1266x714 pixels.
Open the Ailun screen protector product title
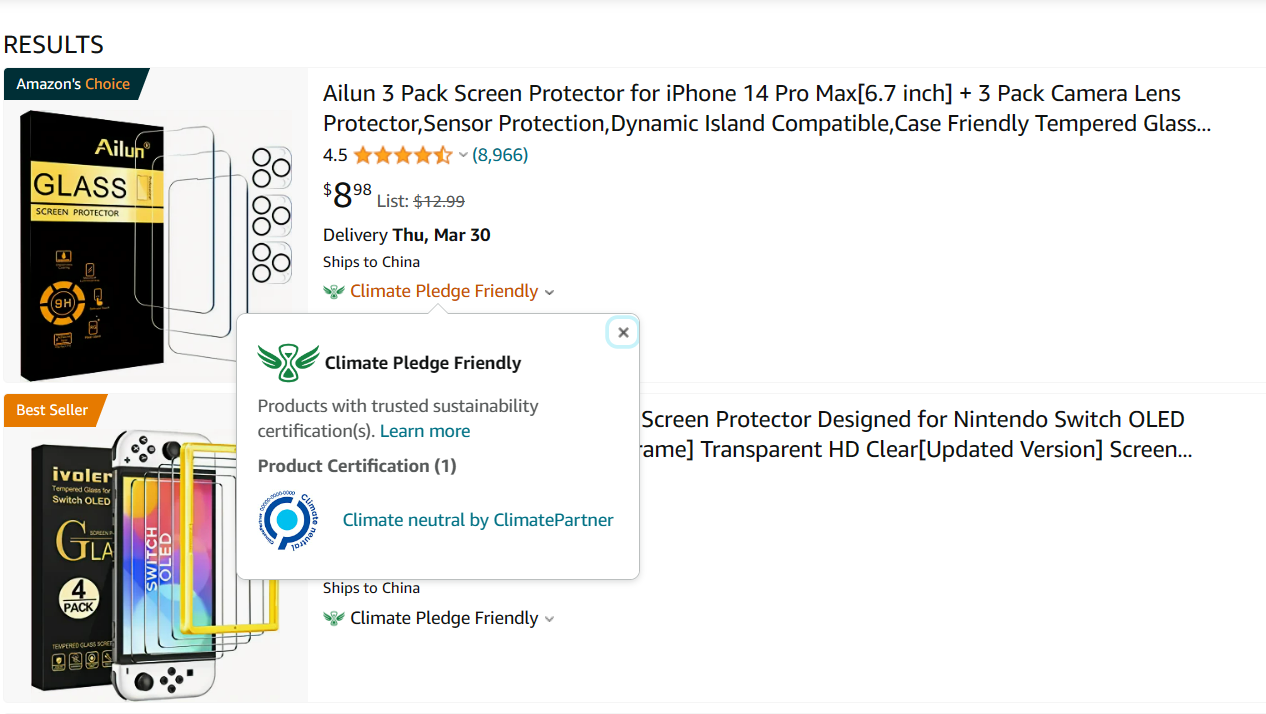click(x=766, y=108)
